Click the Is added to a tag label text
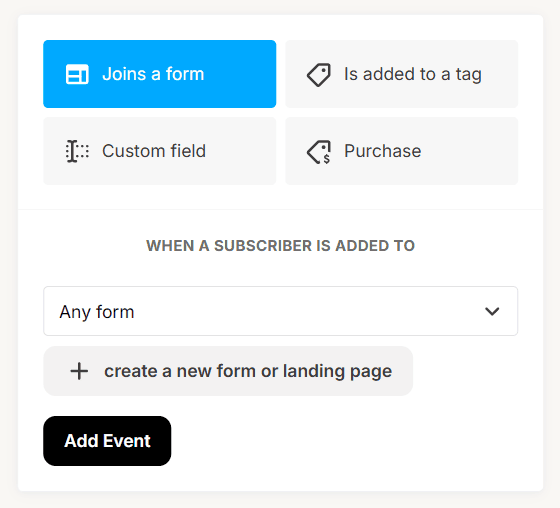Viewport: 560px width, 508px height. (x=413, y=75)
